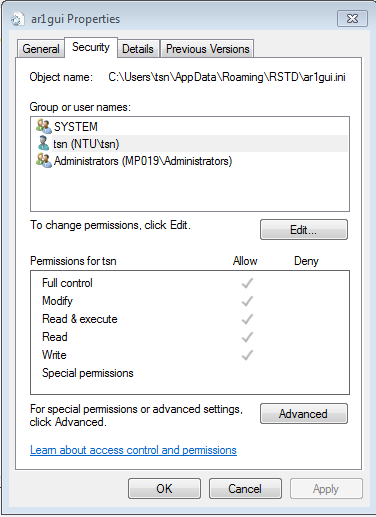Click the Full control Allow checkmark
The width and height of the screenshot is (376, 517).
click(247, 283)
